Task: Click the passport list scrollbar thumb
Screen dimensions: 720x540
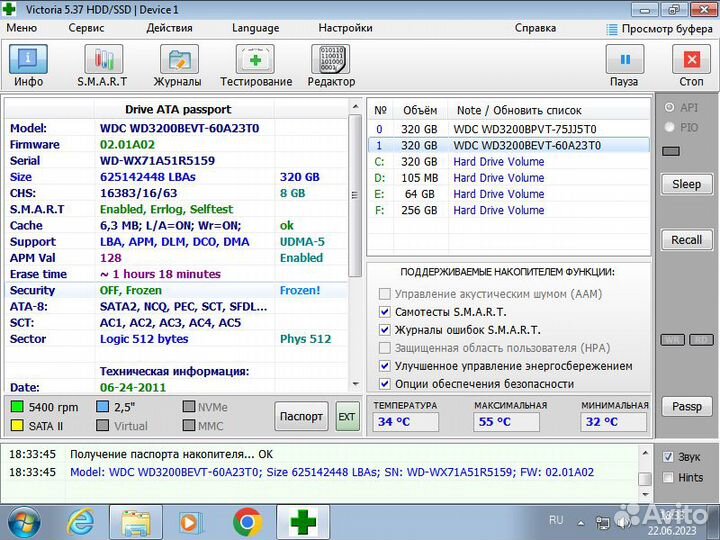Action: [x=354, y=195]
